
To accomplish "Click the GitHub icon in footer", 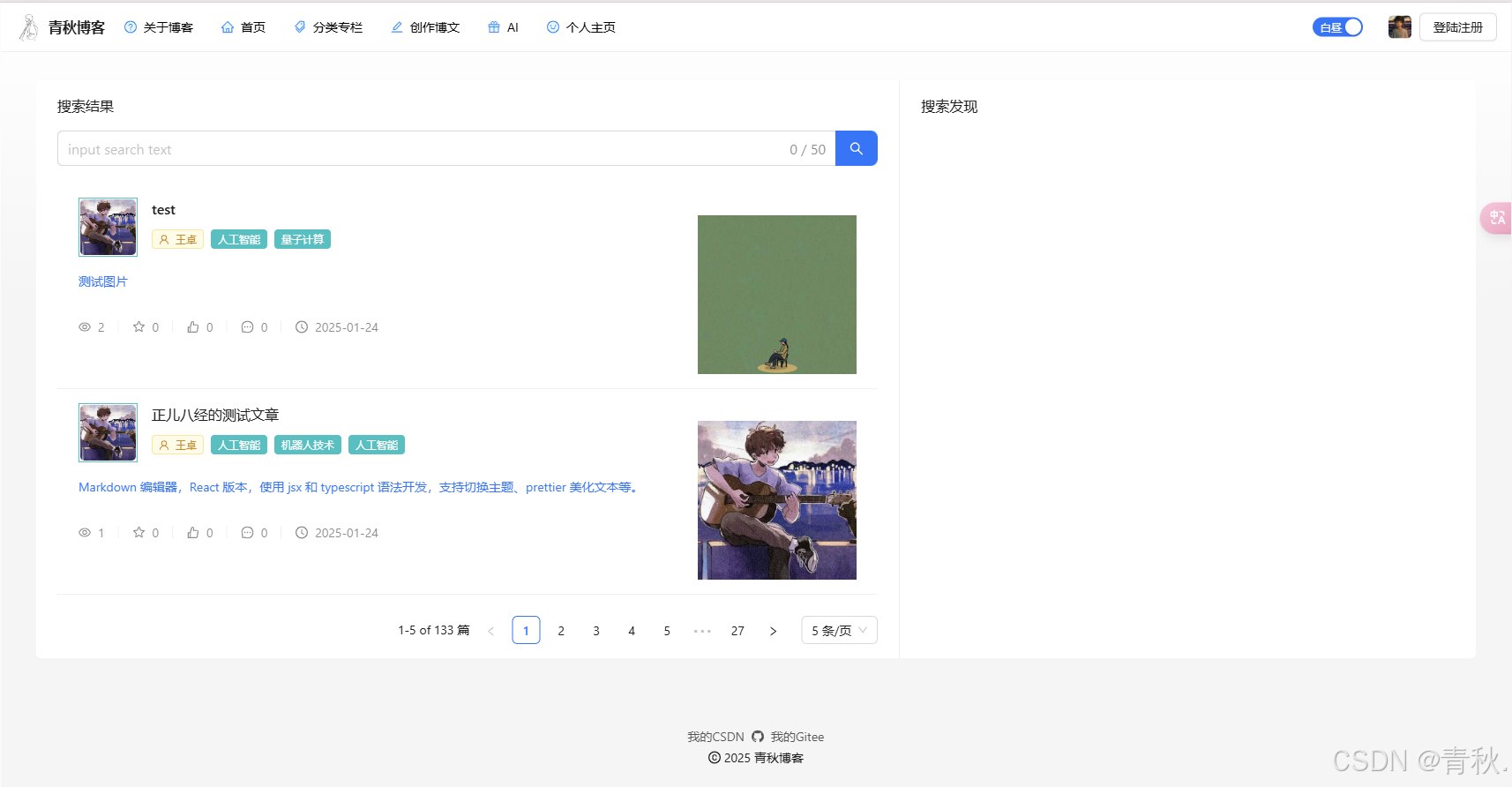I will 758,737.
